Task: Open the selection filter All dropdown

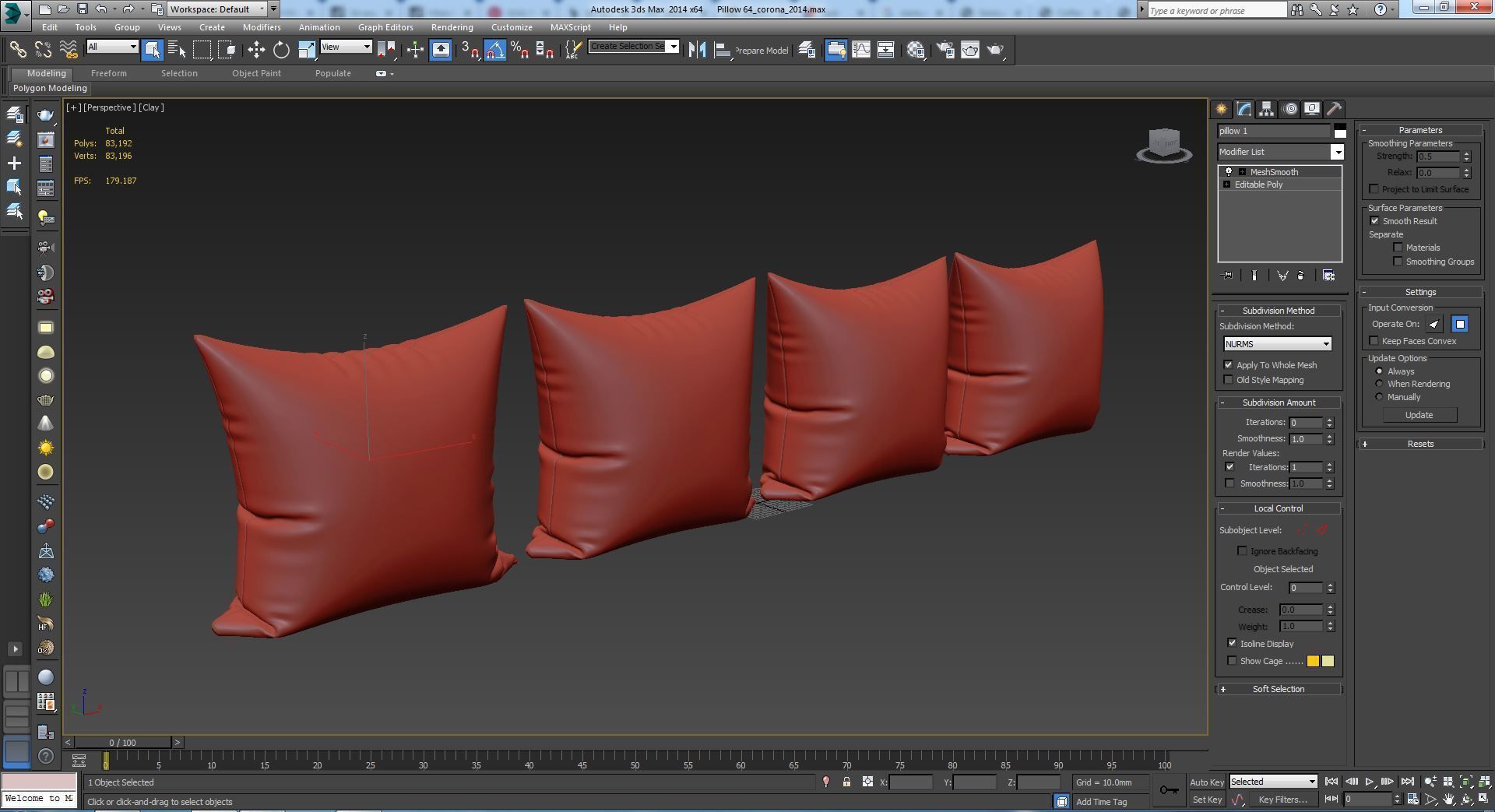Action: 112,47
